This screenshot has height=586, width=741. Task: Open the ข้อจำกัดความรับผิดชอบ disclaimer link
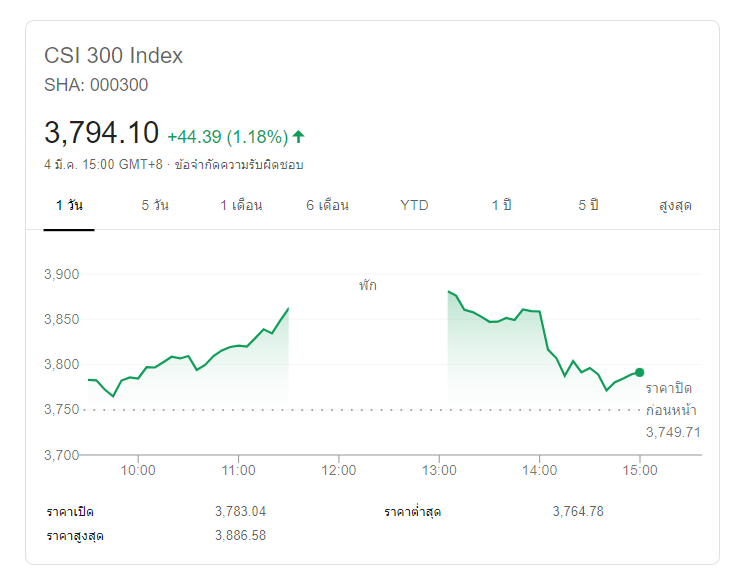[x=238, y=164]
